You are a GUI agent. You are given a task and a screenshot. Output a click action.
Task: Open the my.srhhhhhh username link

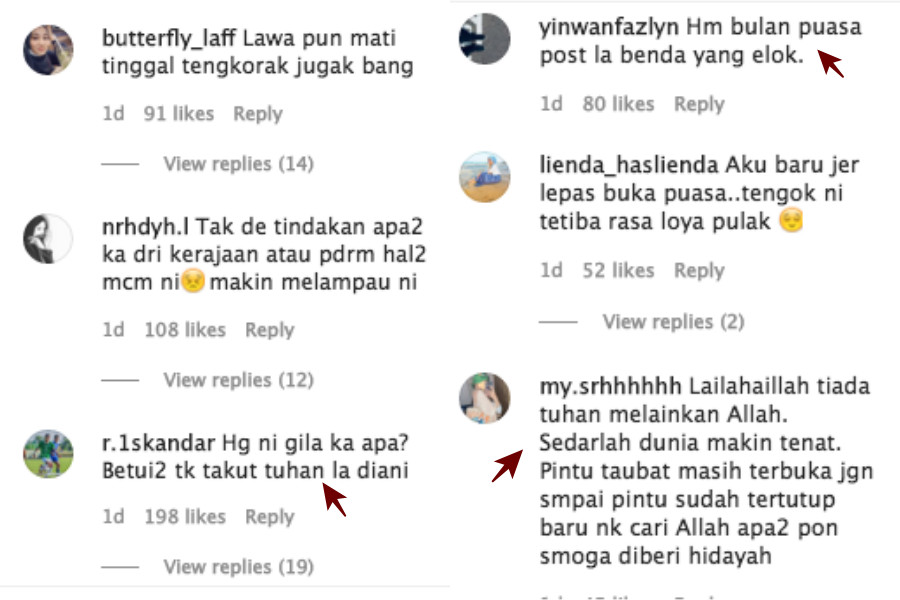tap(610, 386)
